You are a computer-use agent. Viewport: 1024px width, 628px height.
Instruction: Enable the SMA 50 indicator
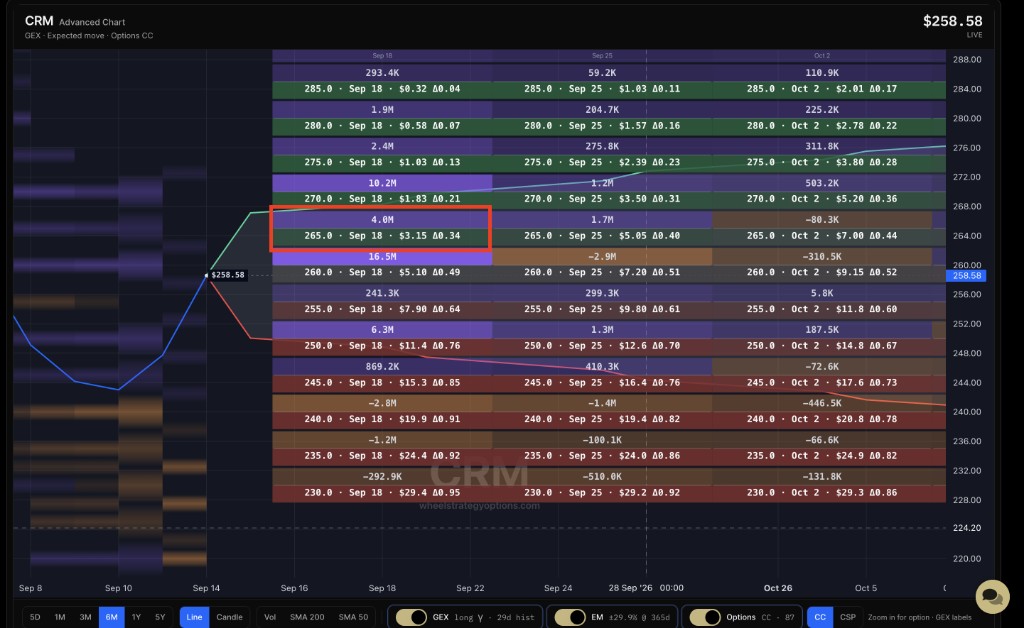(353, 617)
